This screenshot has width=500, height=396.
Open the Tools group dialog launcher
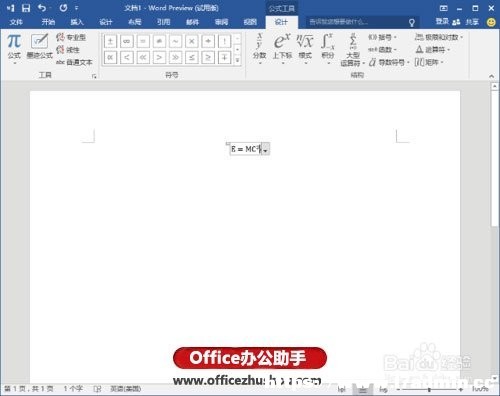(x=94, y=76)
